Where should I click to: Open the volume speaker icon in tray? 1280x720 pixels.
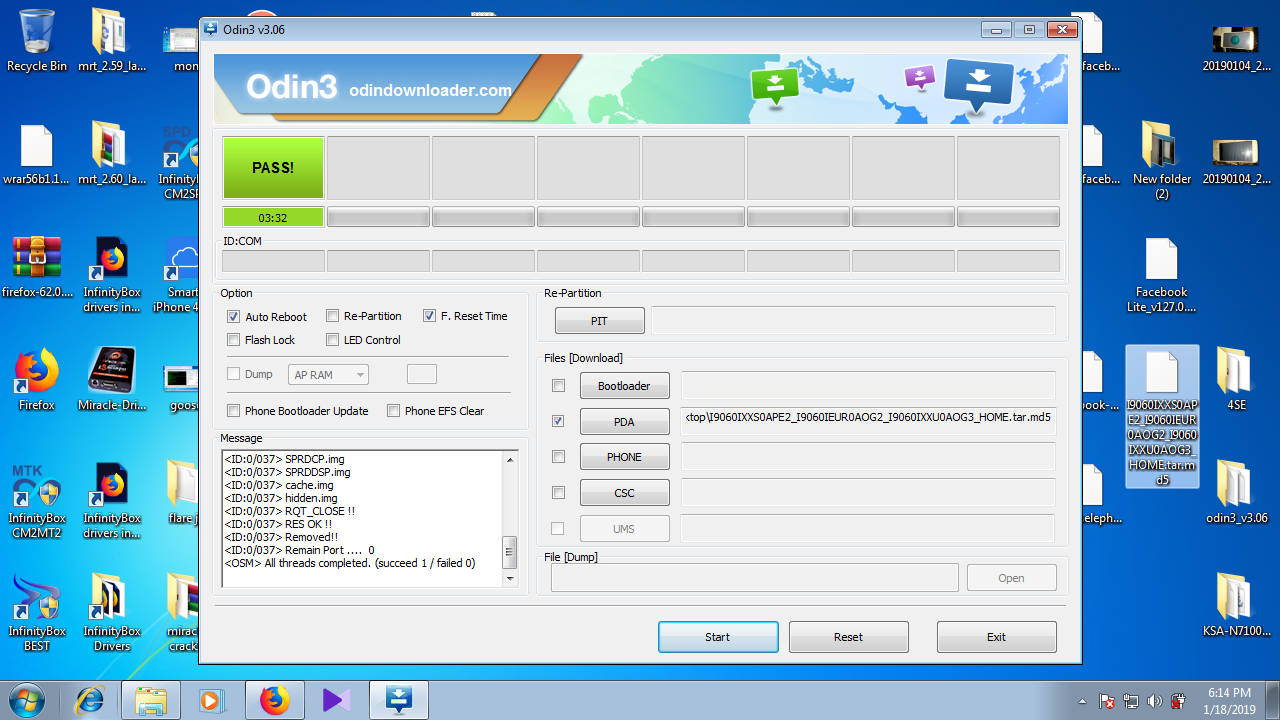[1155, 701]
